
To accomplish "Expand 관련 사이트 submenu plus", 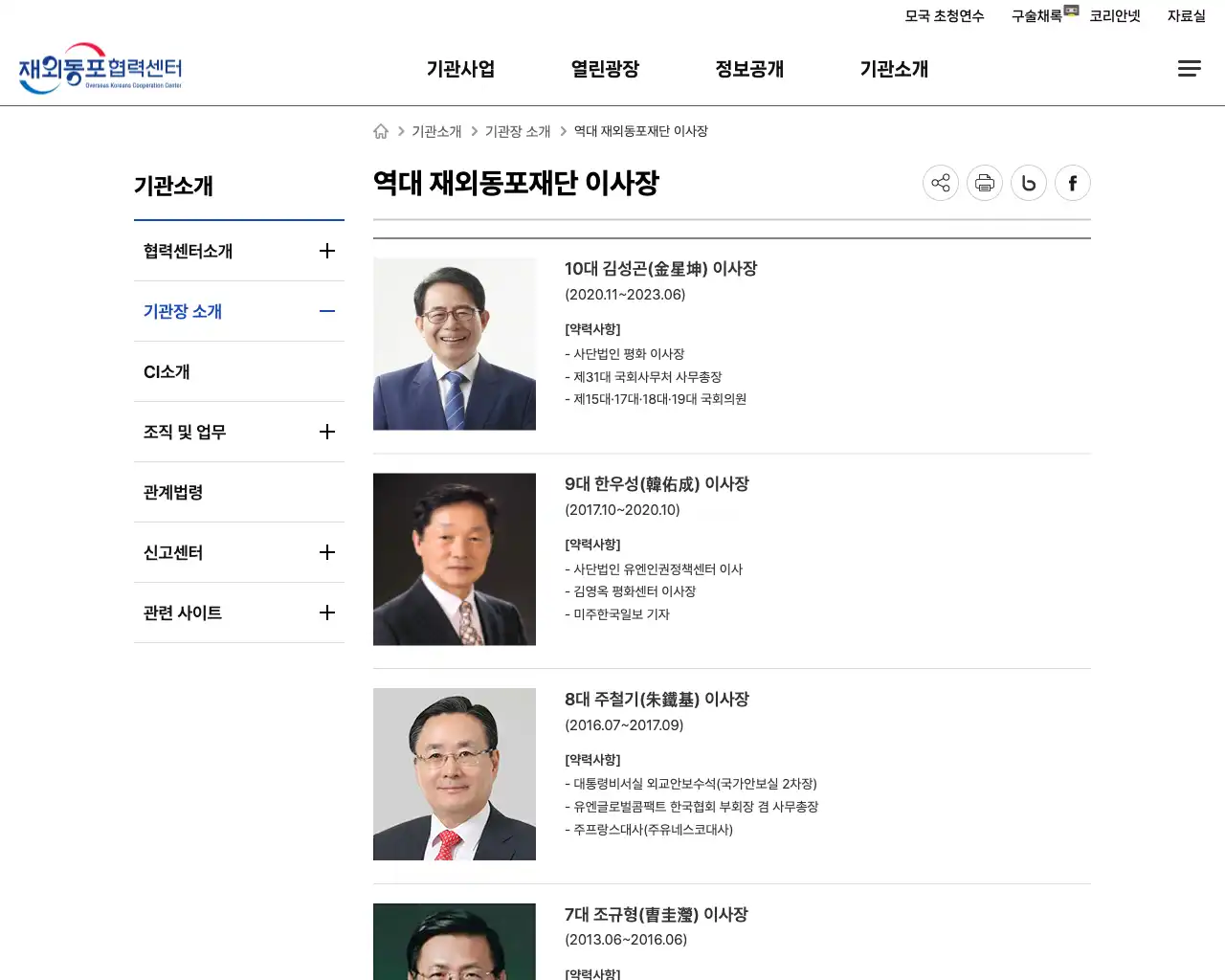I will tap(327, 612).
